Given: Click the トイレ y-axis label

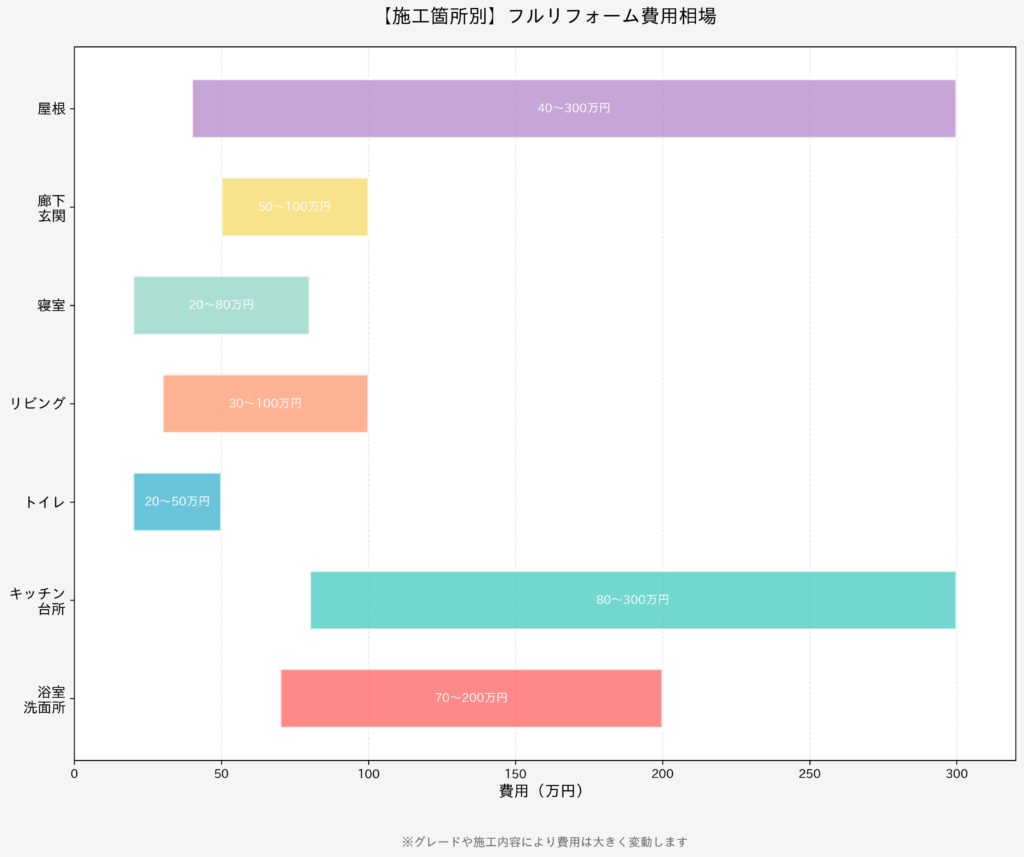Looking at the screenshot, I should (45, 501).
